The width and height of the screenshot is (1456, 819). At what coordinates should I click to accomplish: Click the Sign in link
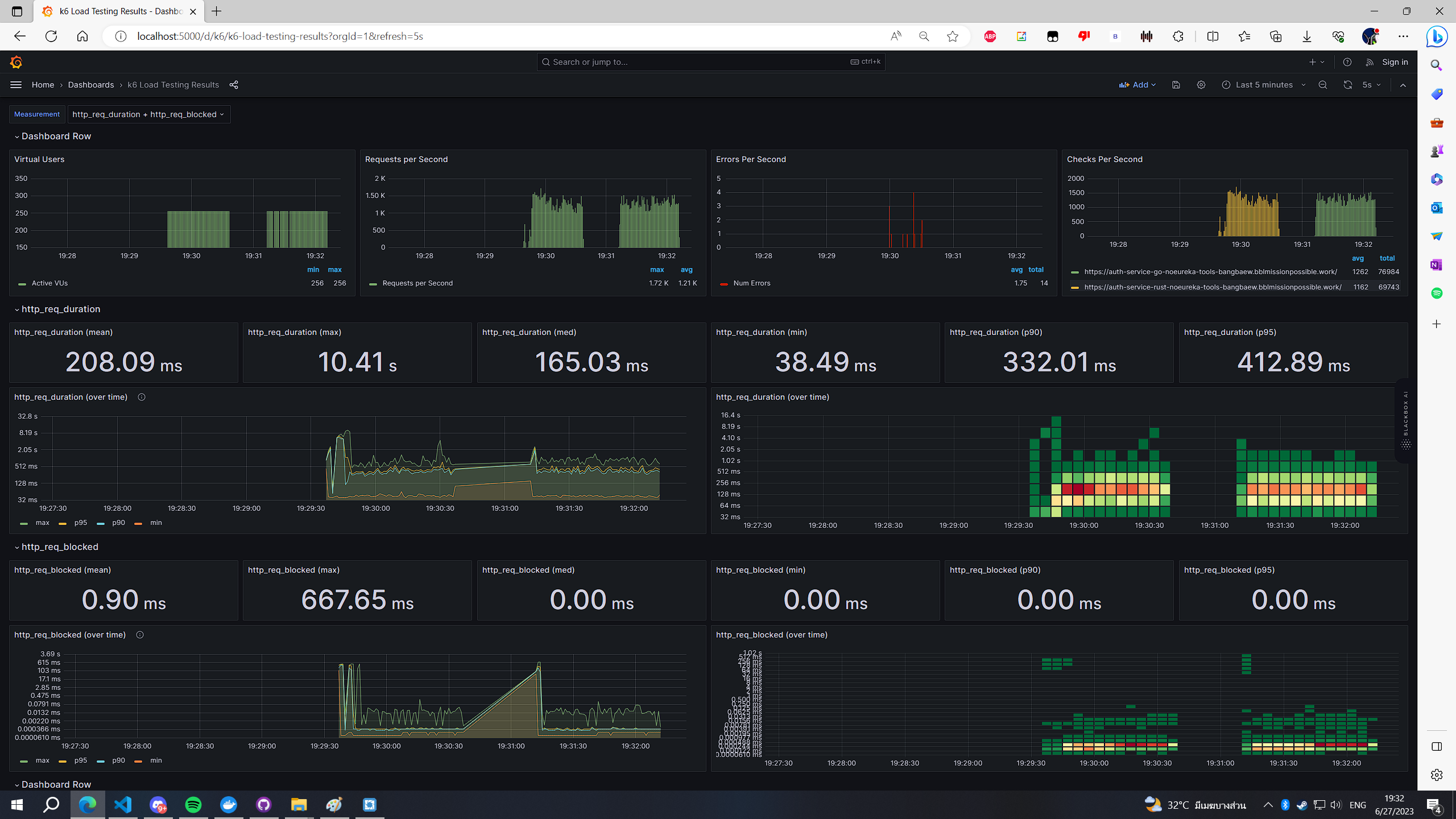[x=1395, y=62]
